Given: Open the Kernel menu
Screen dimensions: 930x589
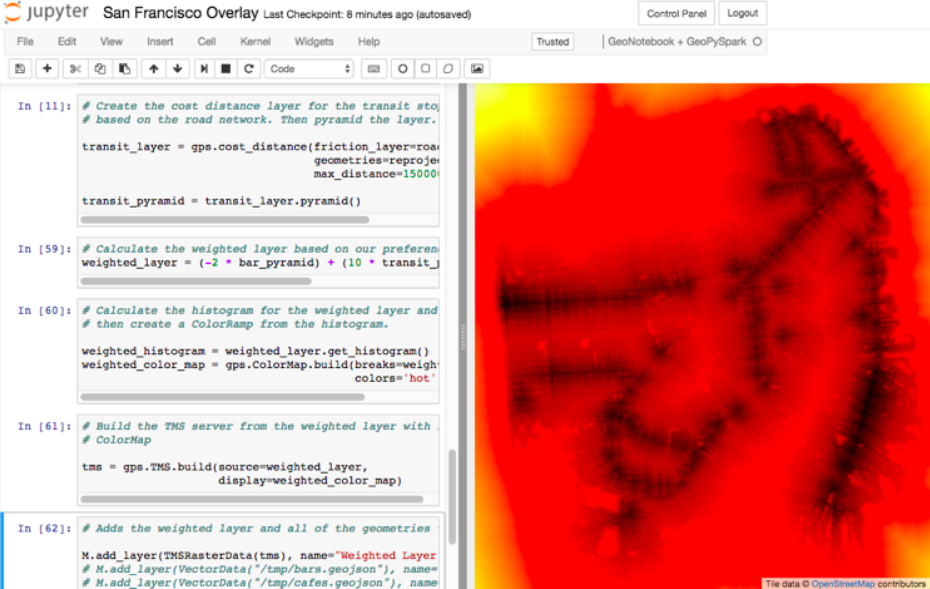Looking at the screenshot, I should pos(255,42).
